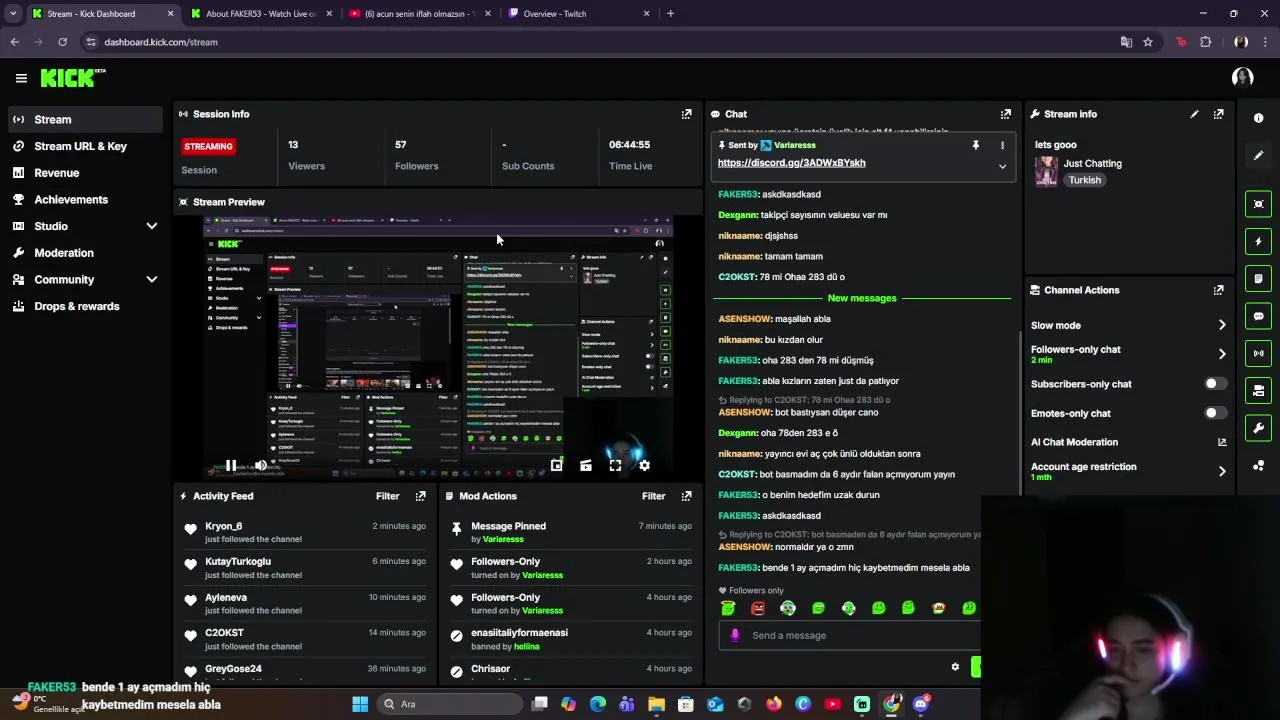Click the Turkish language tag
Screen dimensions: 1280x720
coord(1084,180)
